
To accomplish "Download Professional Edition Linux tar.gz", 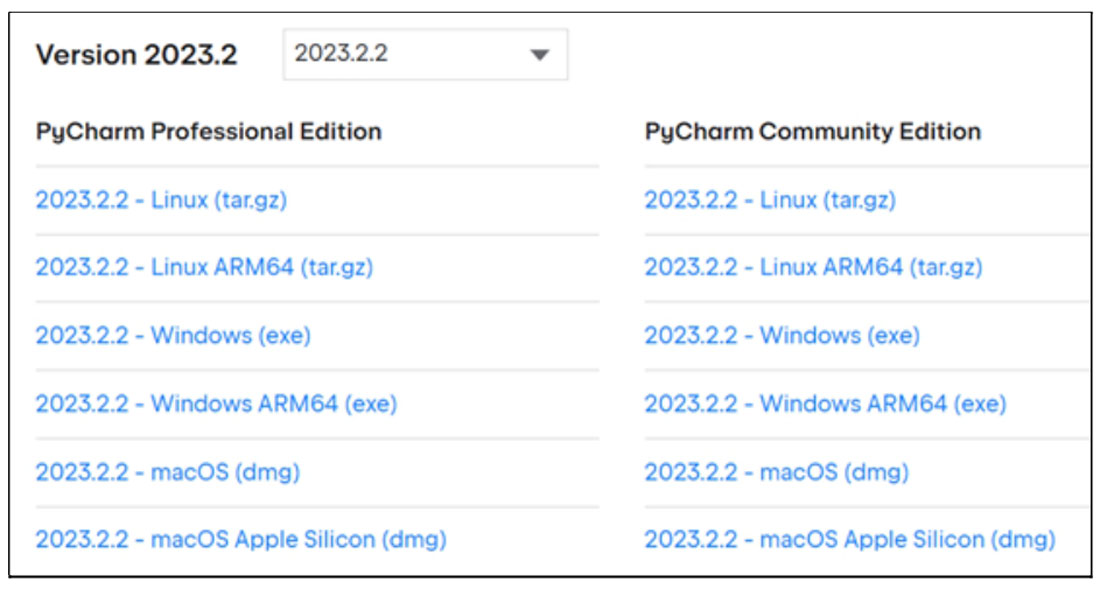I will [161, 201].
